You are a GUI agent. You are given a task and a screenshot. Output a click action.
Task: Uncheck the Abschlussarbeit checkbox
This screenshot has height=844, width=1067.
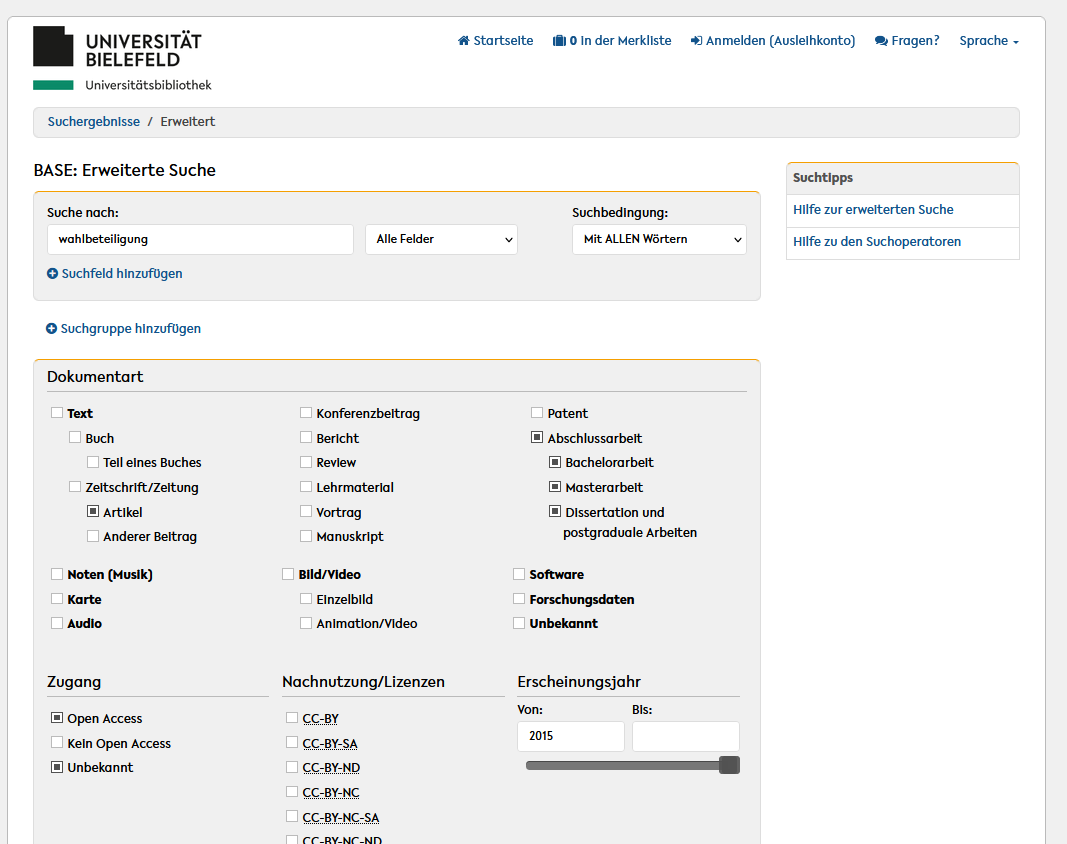coord(537,437)
